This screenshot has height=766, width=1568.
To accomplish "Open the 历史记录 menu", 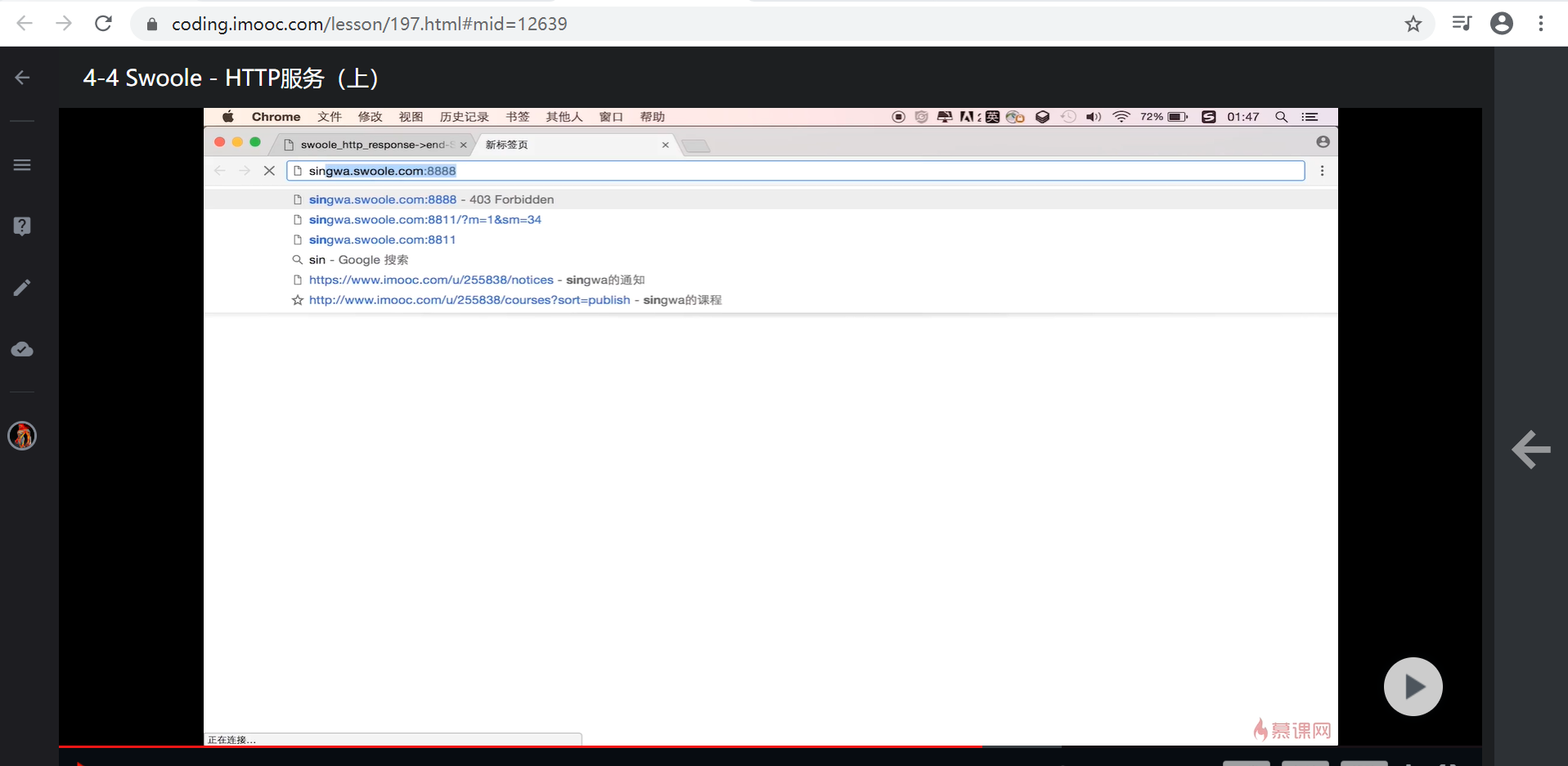I will (x=465, y=117).
